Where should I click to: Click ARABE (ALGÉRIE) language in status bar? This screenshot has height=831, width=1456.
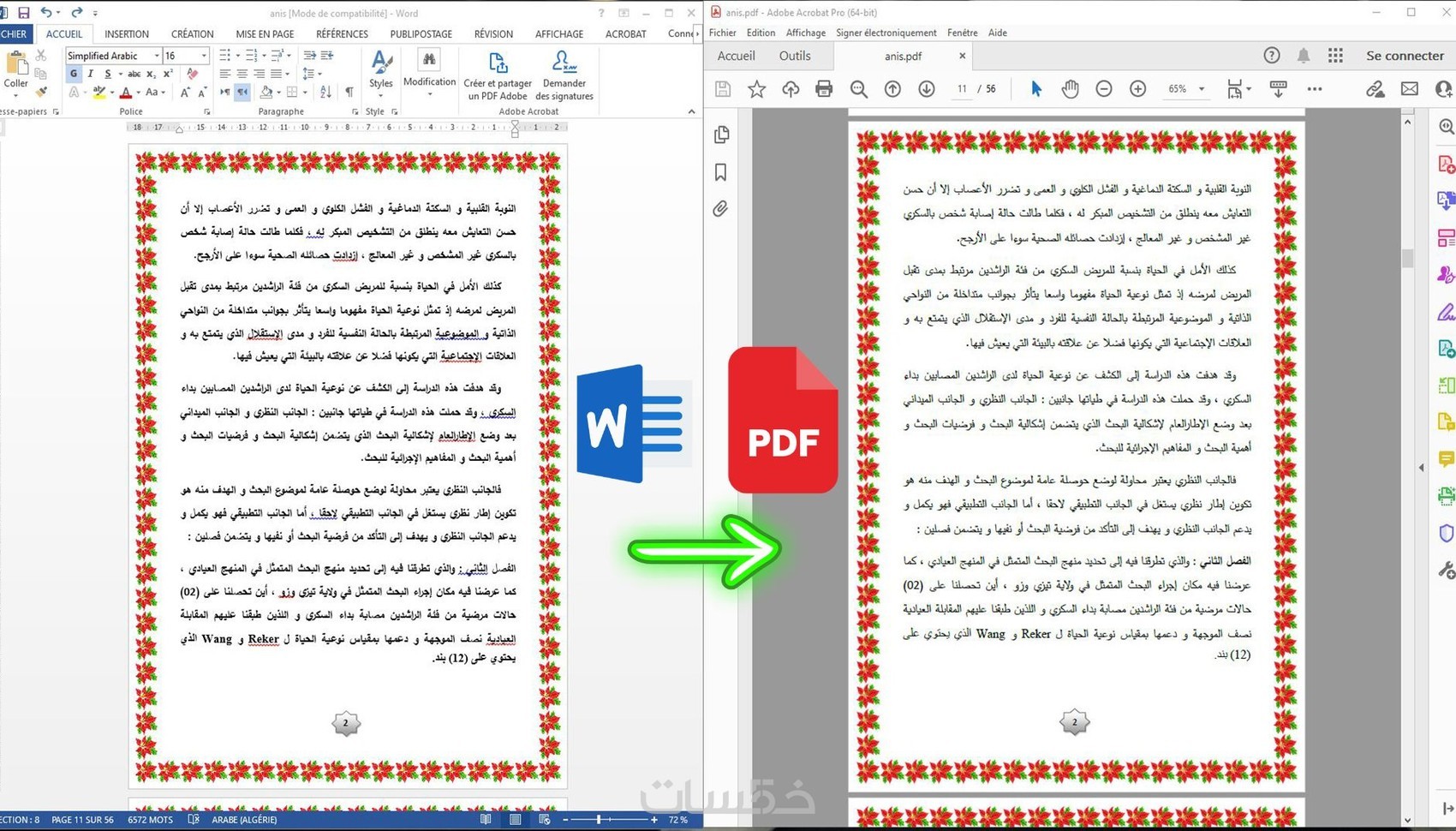244,820
